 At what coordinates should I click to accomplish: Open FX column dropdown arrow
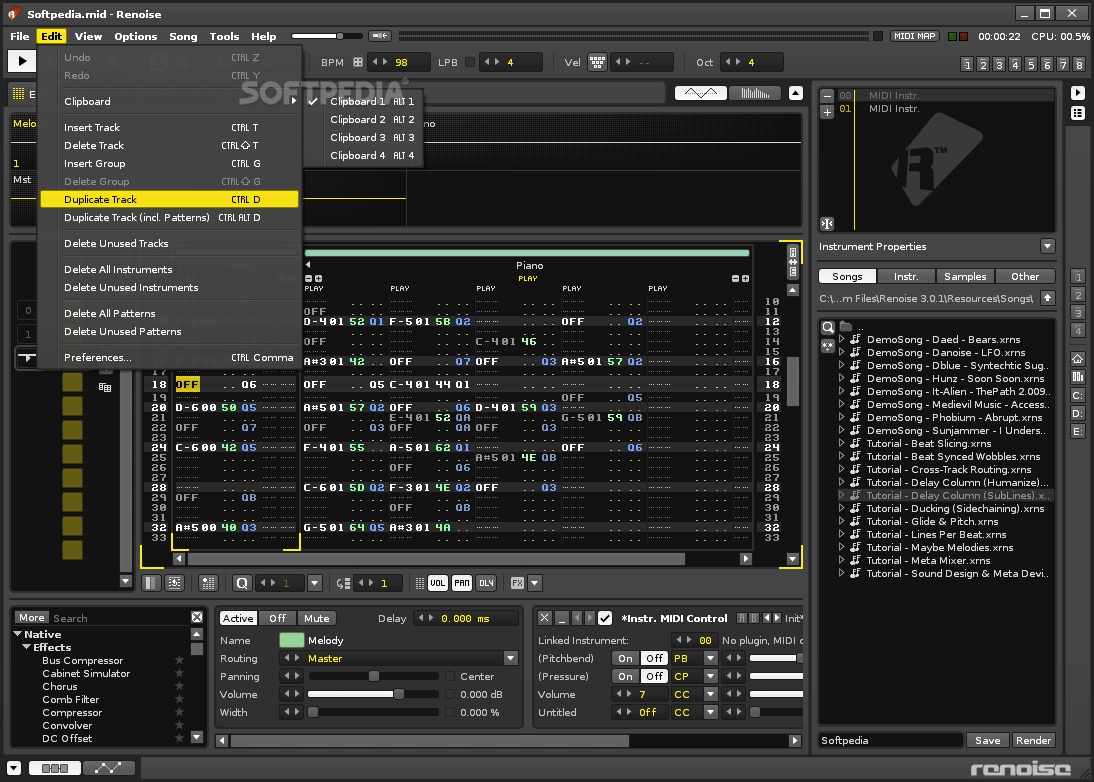(535, 583)
